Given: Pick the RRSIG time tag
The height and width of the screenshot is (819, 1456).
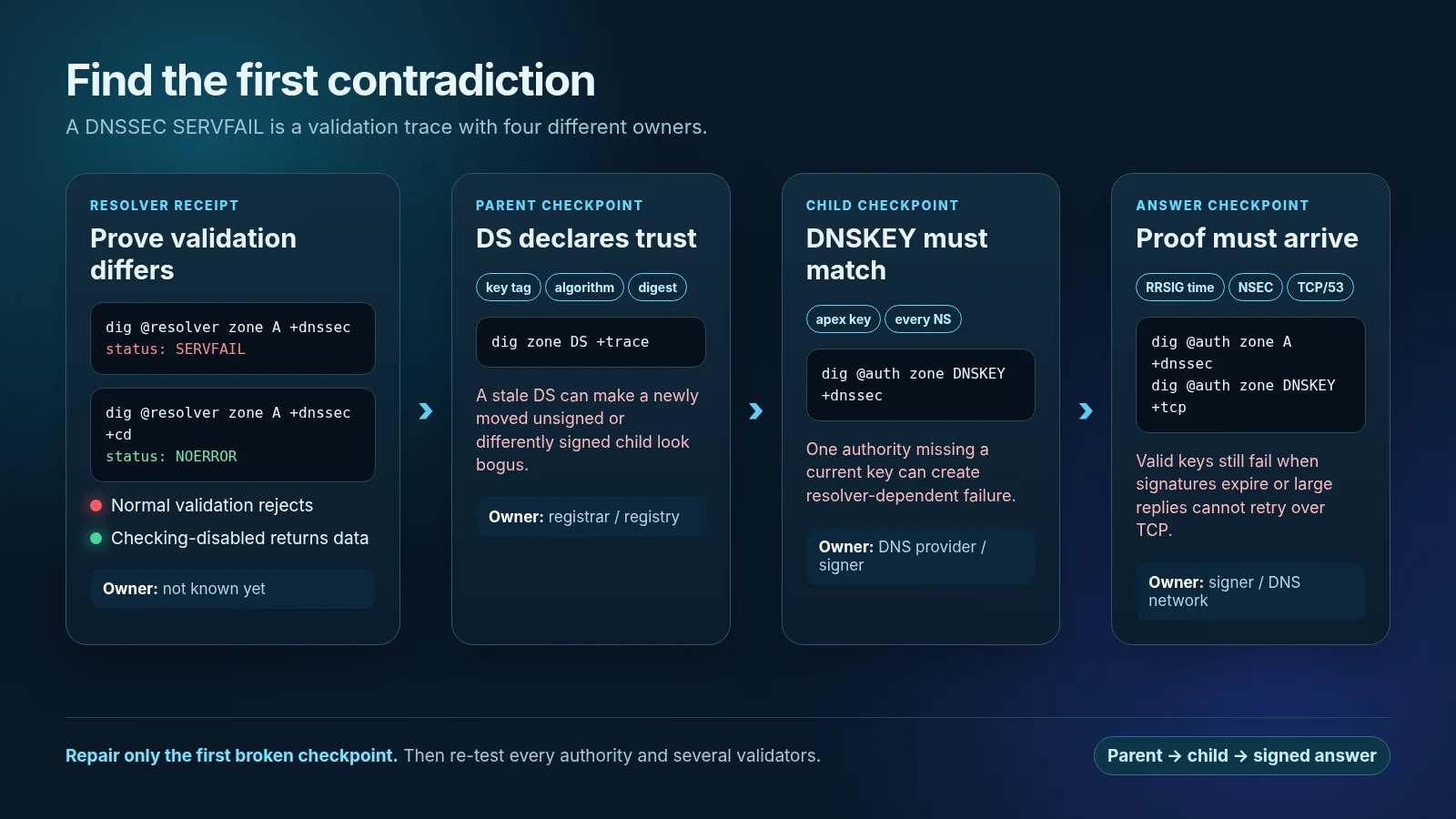Looking at the screenshot, I should (1179, 288).
